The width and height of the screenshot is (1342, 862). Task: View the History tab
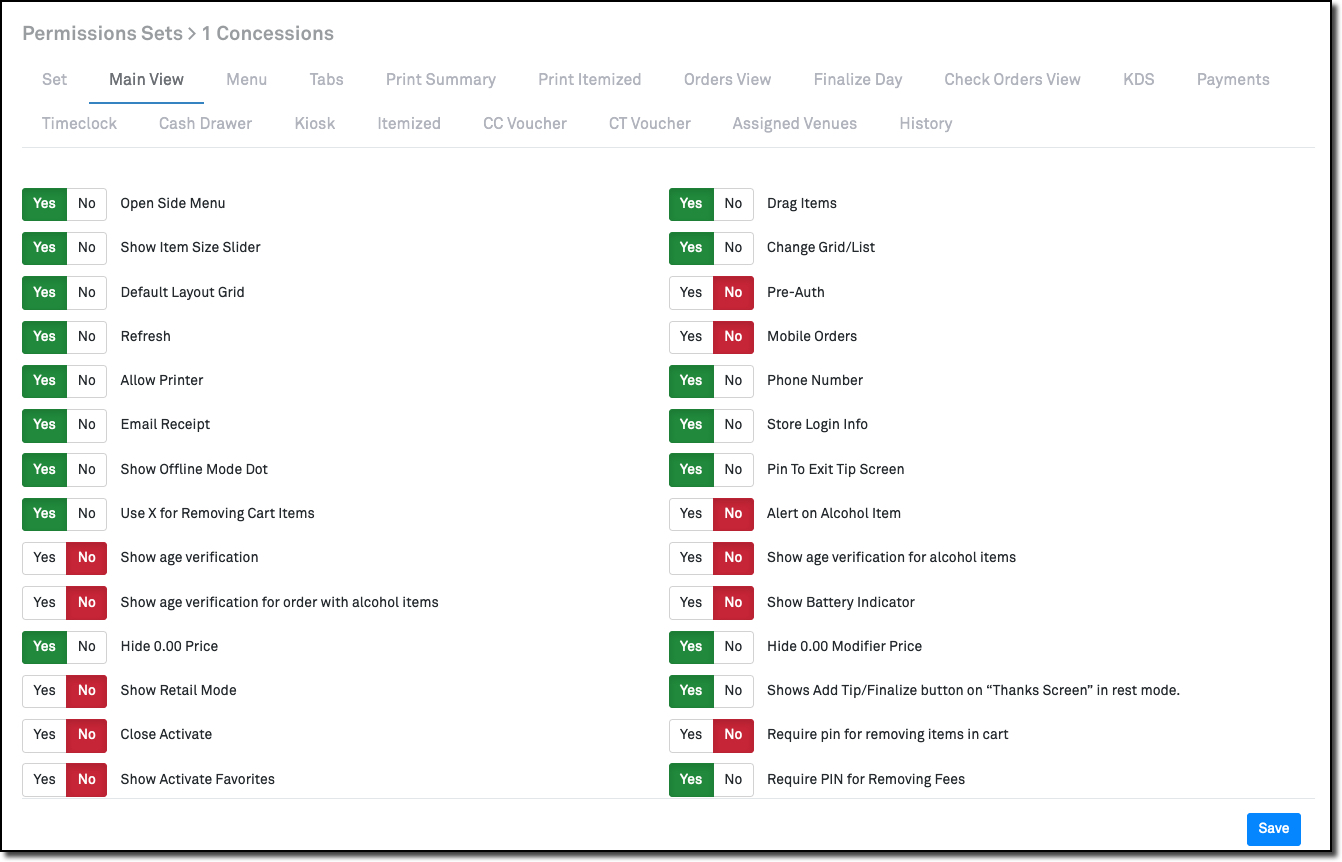click(925, 123)
